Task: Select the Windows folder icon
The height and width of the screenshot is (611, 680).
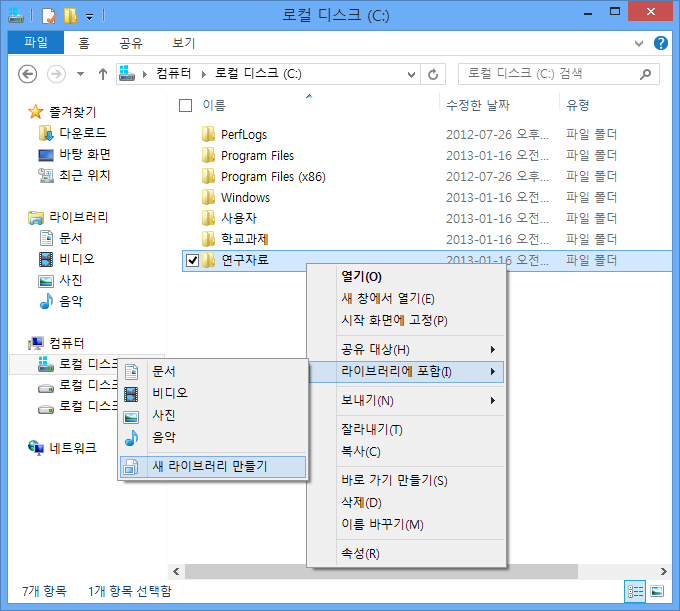Action: pos(209,197)
